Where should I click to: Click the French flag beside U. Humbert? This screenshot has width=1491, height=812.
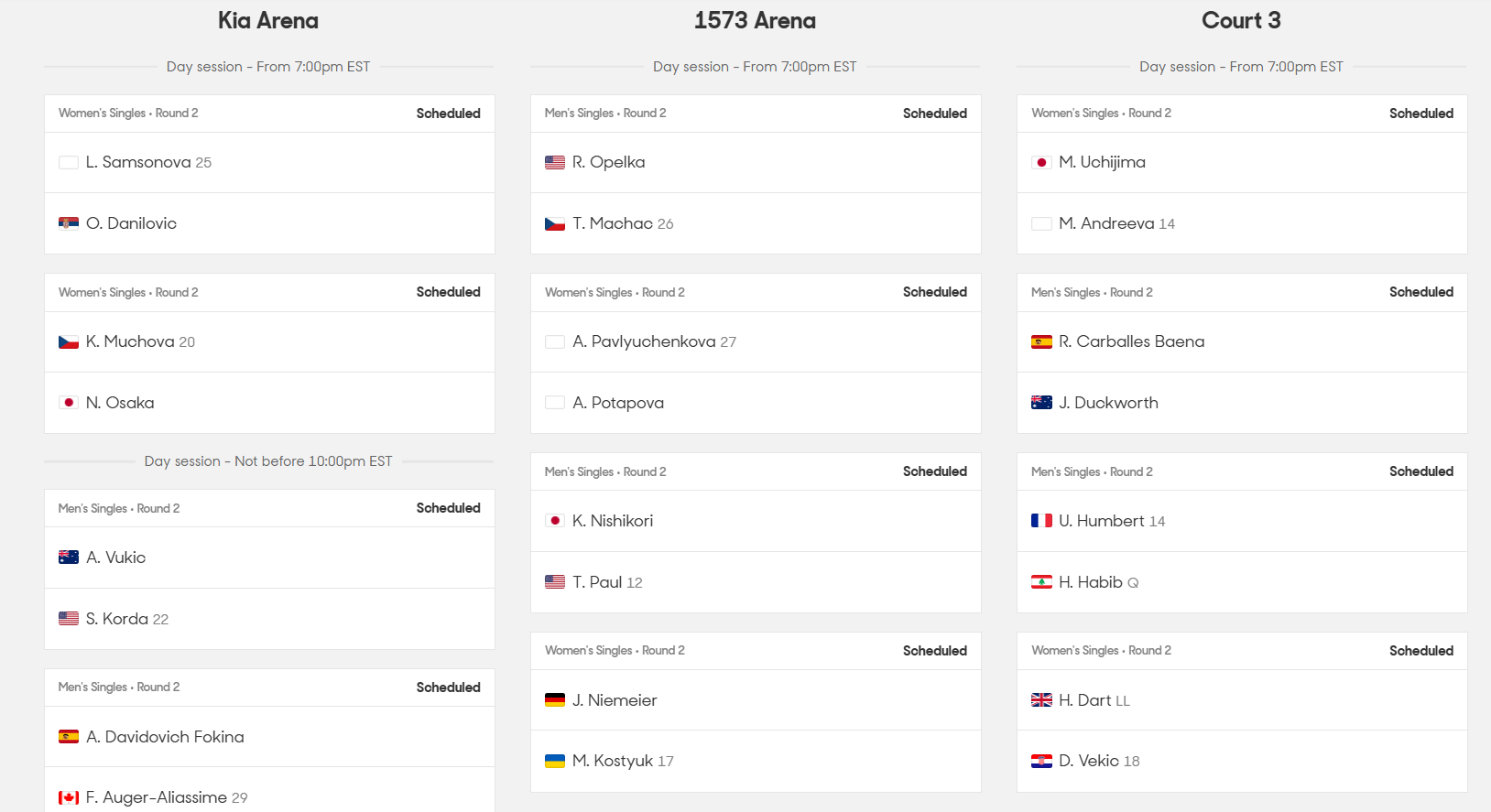(x=1041, y=521)
